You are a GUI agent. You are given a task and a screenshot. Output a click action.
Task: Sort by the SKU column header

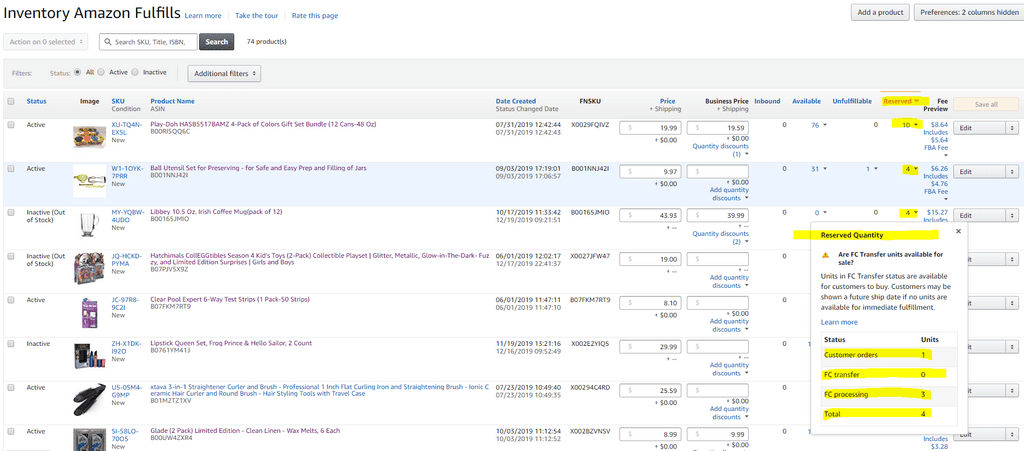pyautogui.click(x=118, y=101)
